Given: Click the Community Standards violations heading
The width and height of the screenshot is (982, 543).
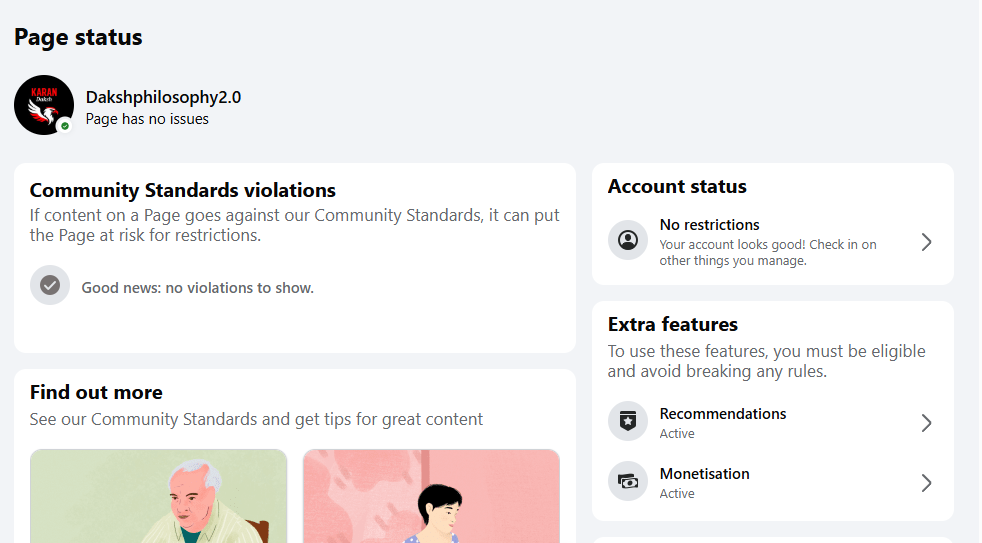Looking at the screenshot, I should click(183, 191).
